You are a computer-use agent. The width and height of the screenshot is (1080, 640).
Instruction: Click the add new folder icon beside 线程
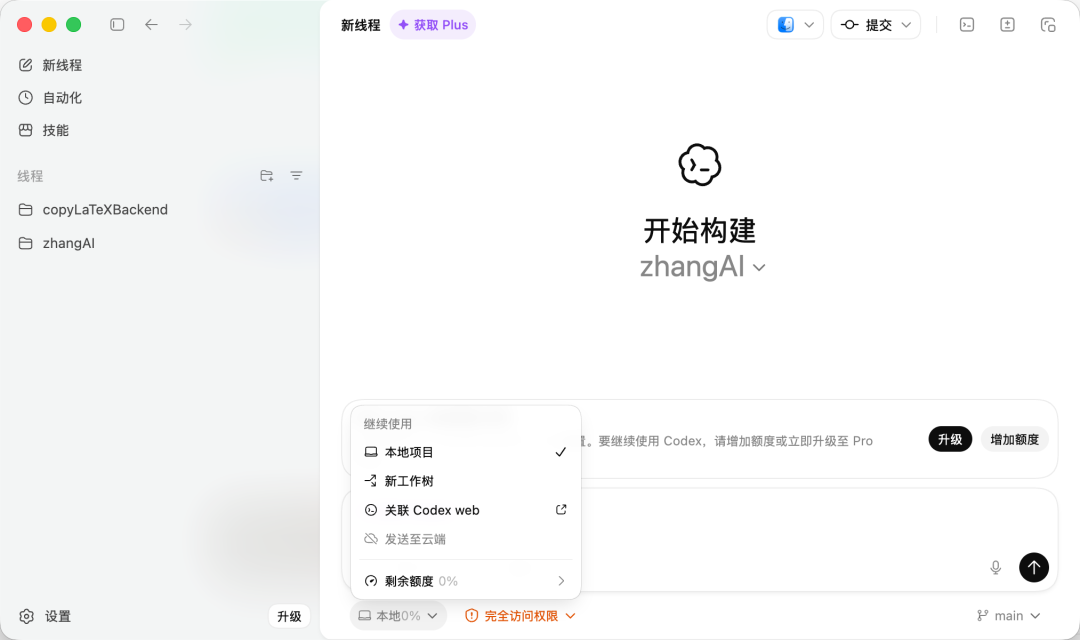click(267, 176)
